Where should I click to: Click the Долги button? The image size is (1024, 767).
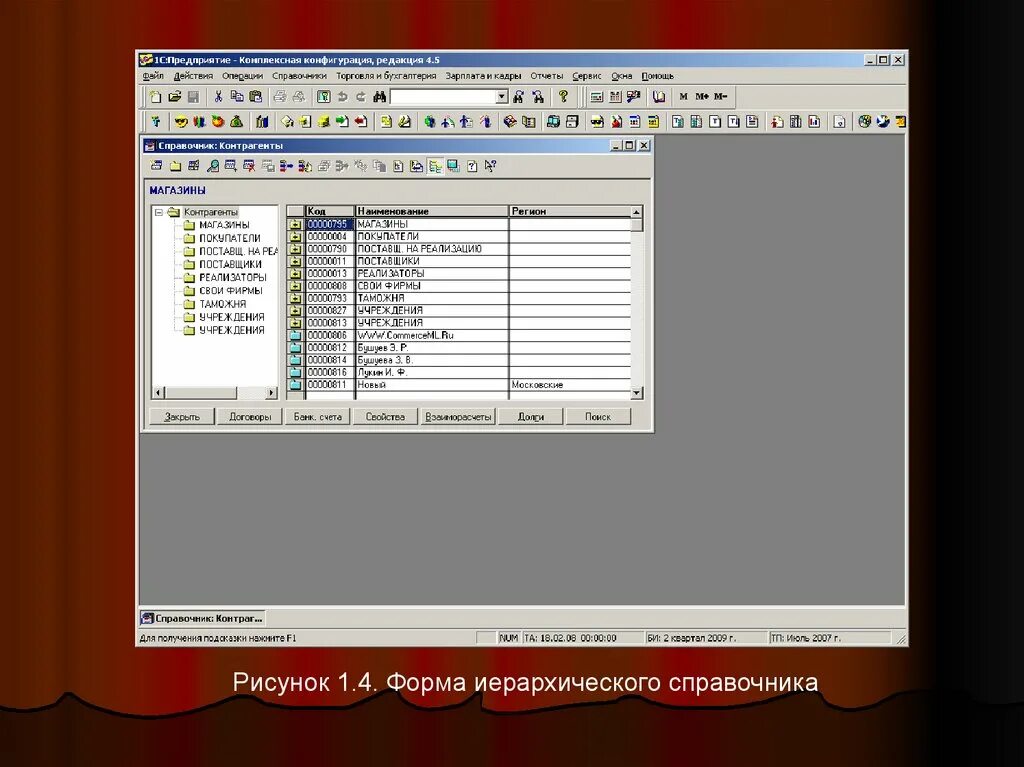point(530,417)
